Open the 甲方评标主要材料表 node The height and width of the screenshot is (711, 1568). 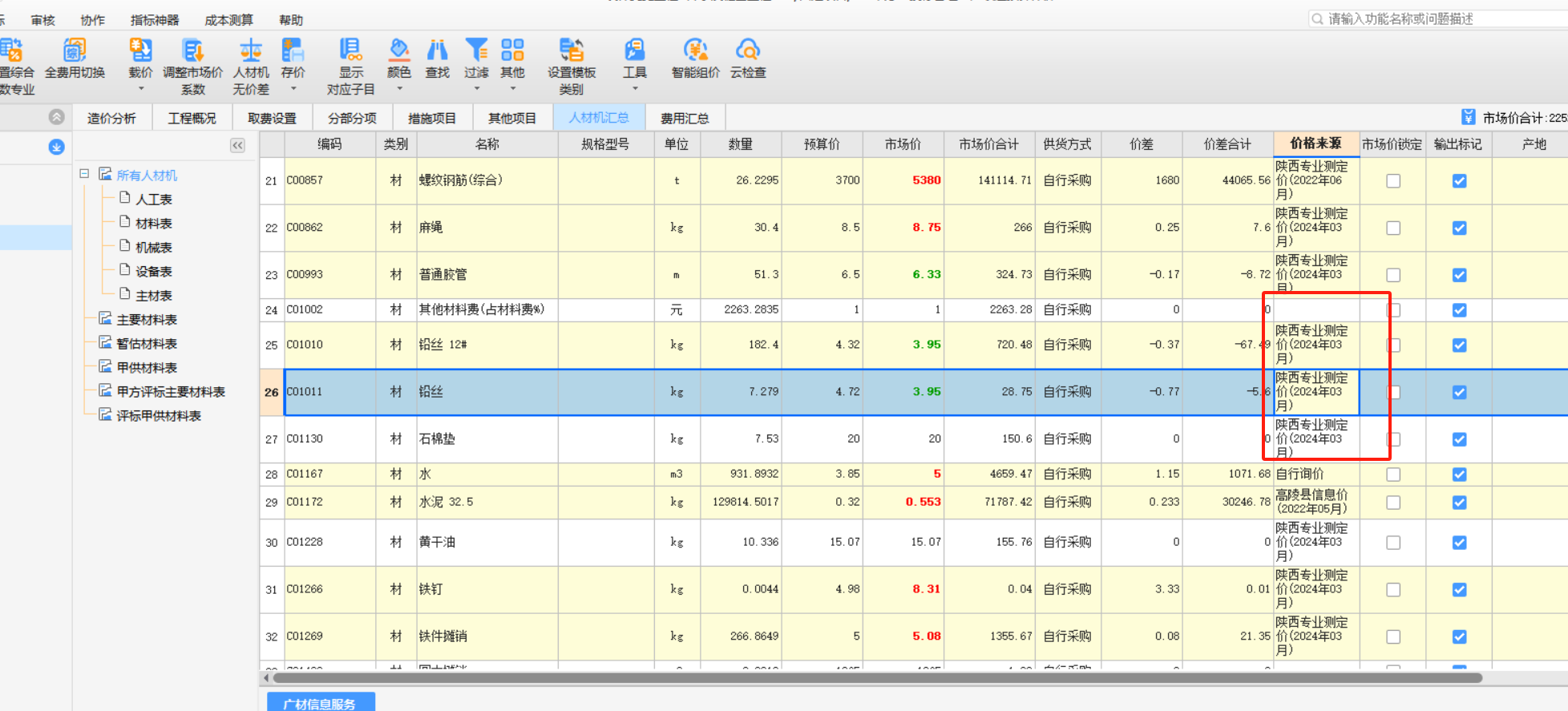click(x=171, y=391)
